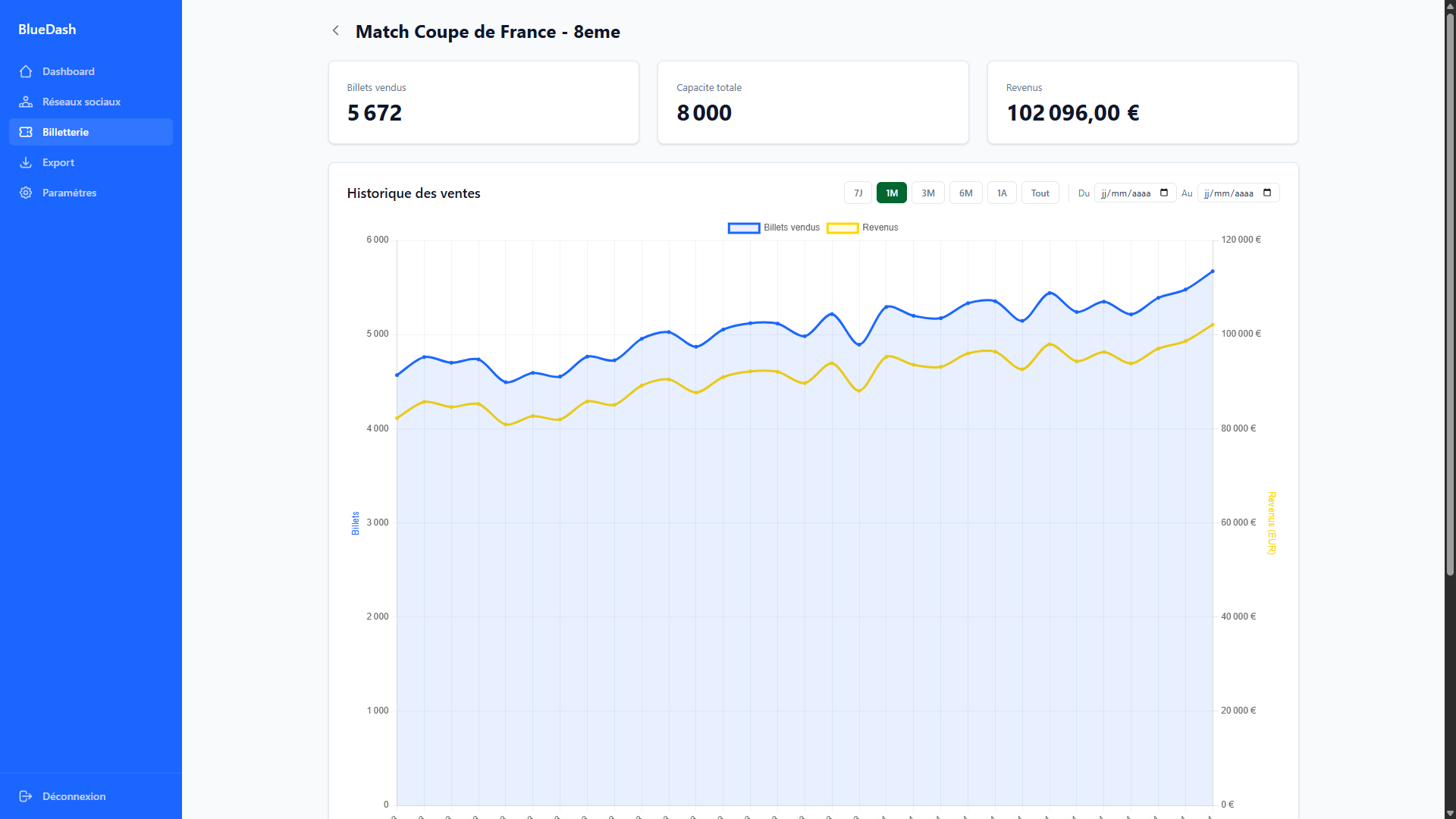
Task: Click the Historique des ventes heading
Action: (x=413, y=193)
